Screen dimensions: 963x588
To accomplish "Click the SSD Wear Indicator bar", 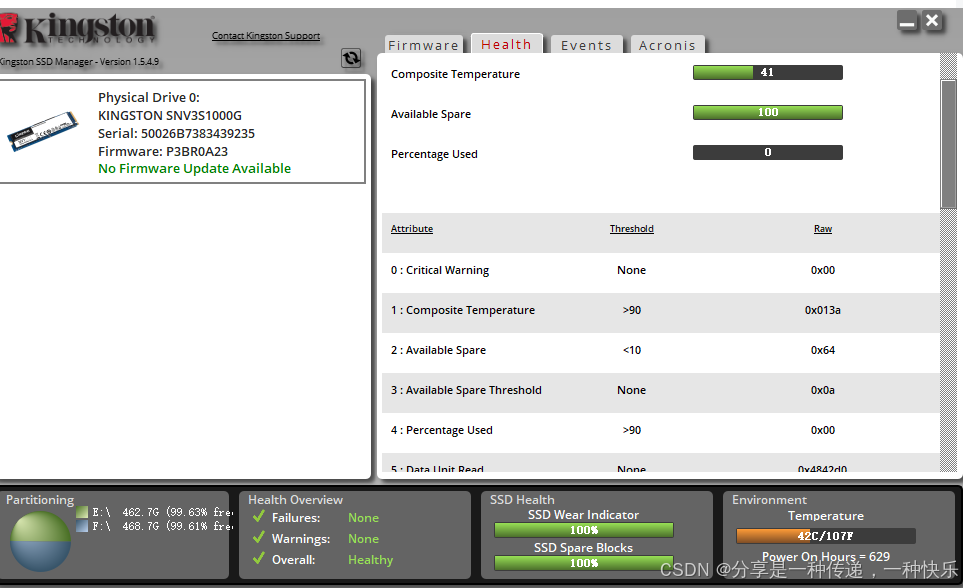I will click(583, 530).
